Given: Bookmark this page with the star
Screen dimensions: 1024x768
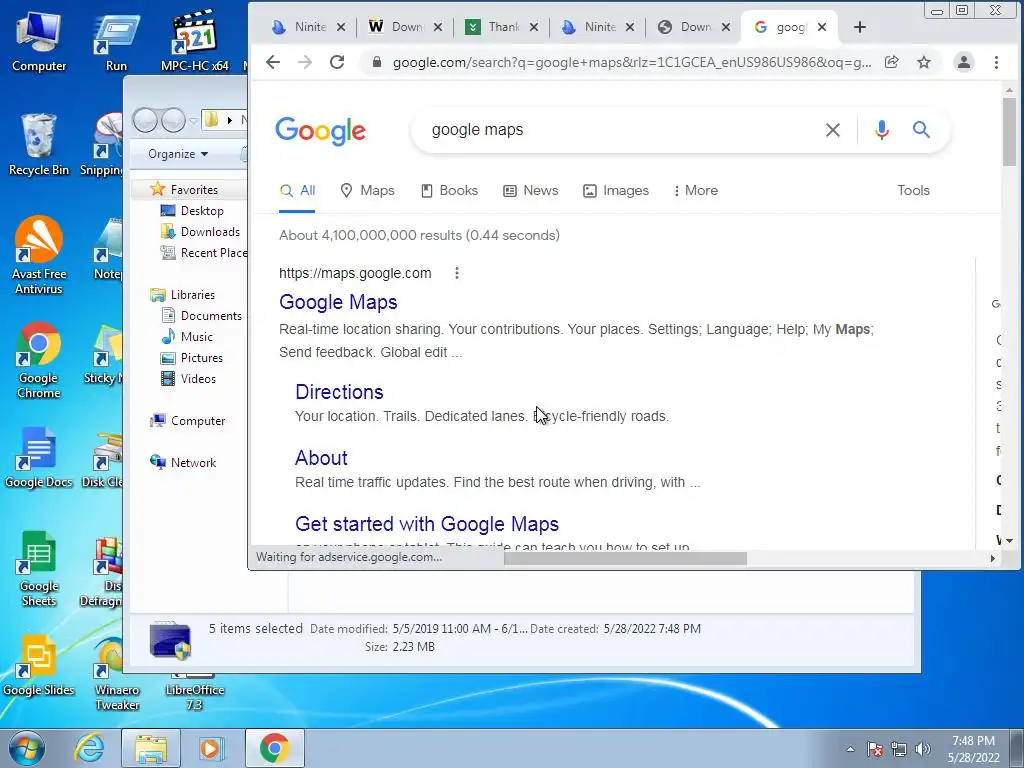Looking at the screenshot, I should 923,62.
